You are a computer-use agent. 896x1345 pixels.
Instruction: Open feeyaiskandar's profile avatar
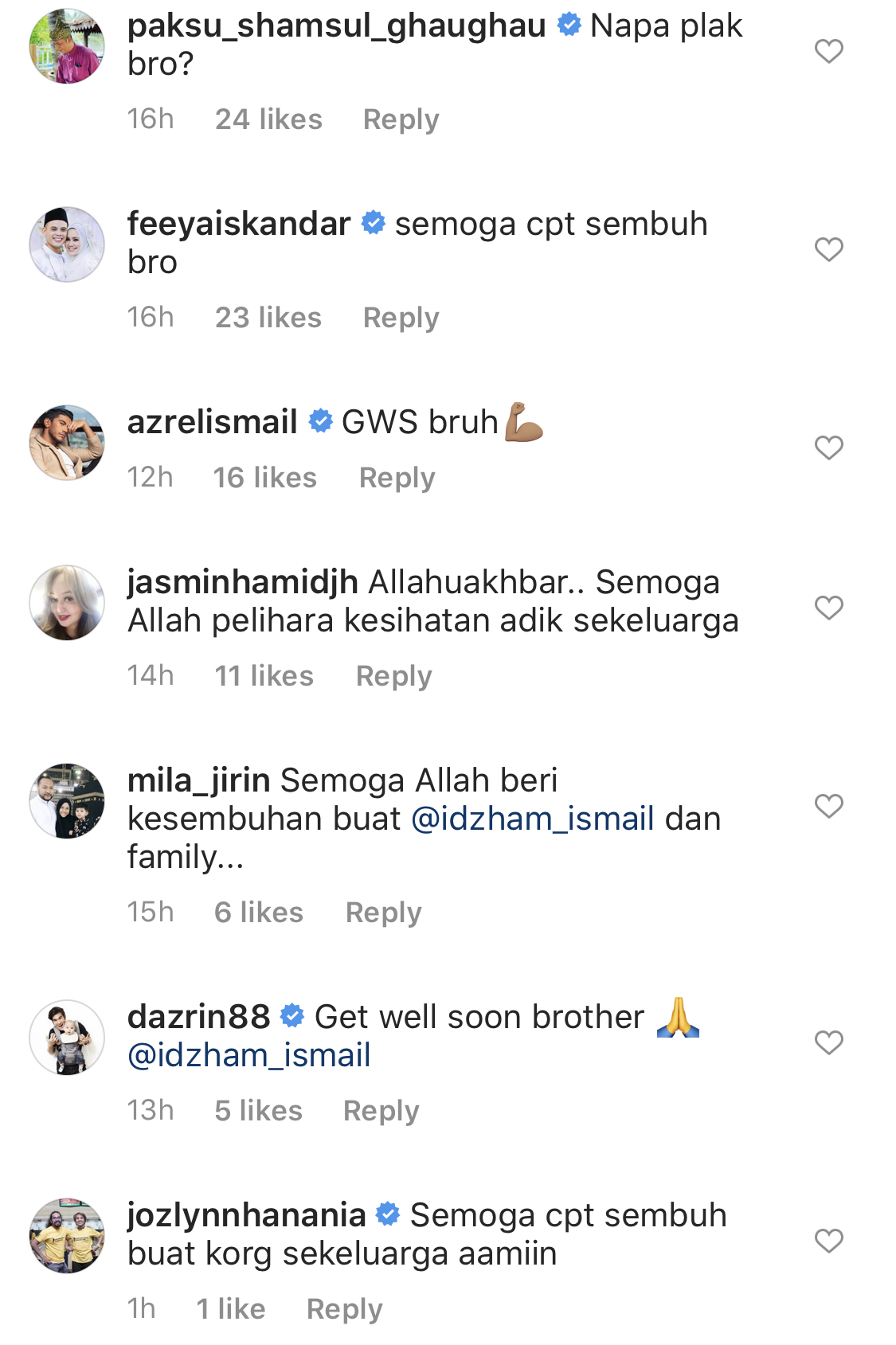coord(67,244)
